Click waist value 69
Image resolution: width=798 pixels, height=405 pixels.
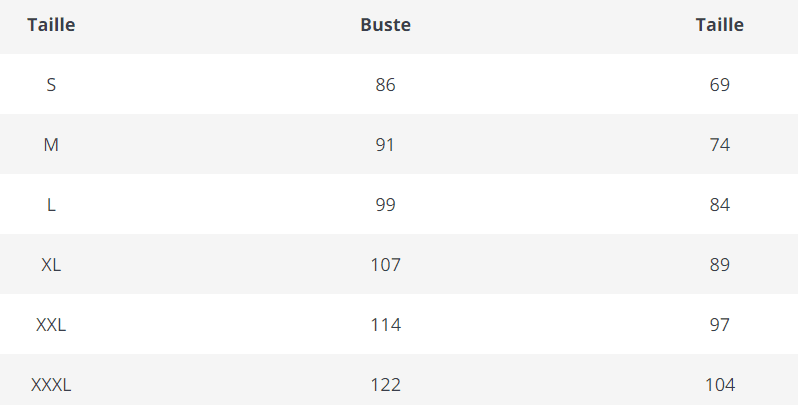click(719, 85)
